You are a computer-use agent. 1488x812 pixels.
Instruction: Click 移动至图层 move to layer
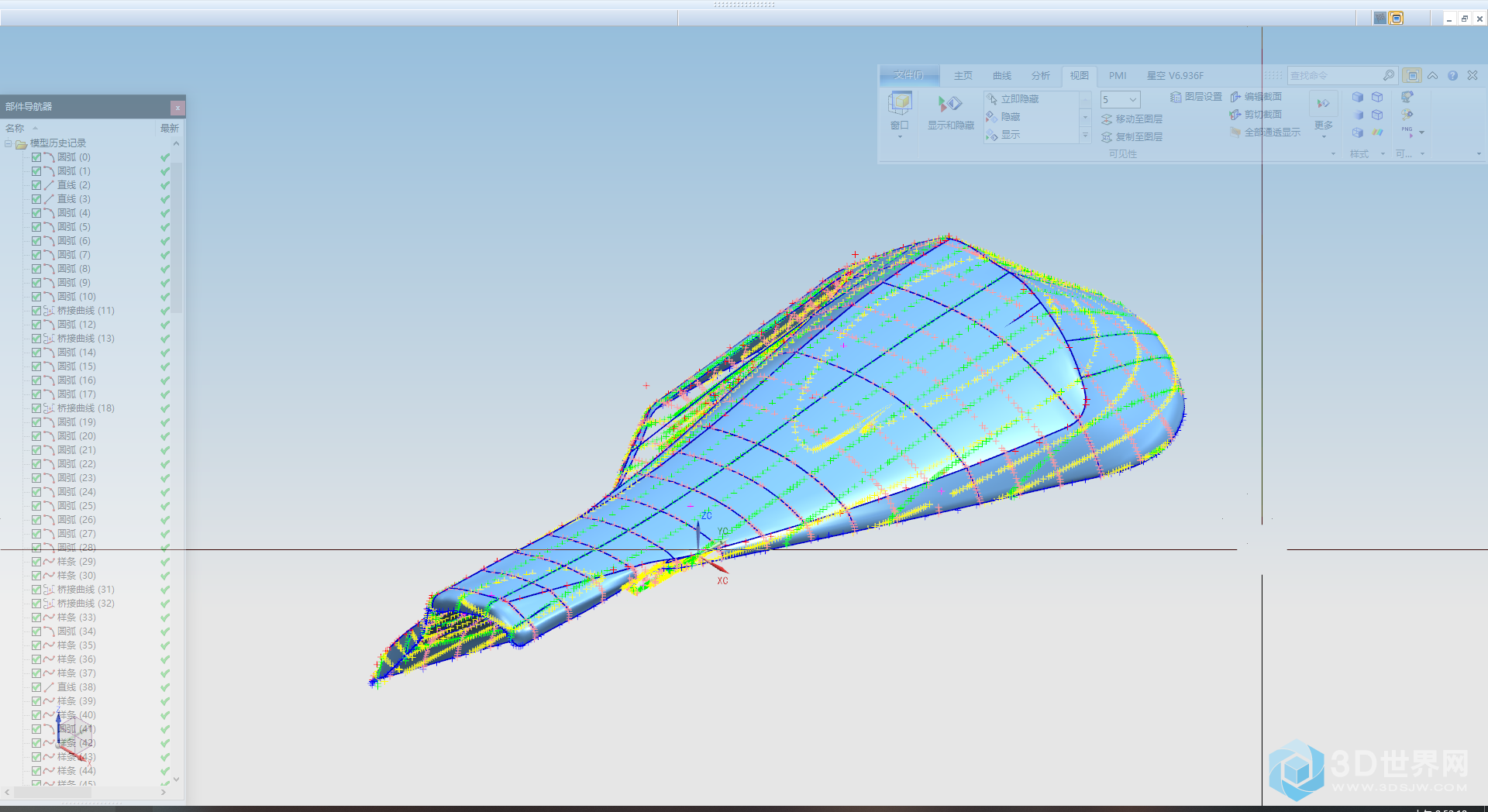point(1131,119)
